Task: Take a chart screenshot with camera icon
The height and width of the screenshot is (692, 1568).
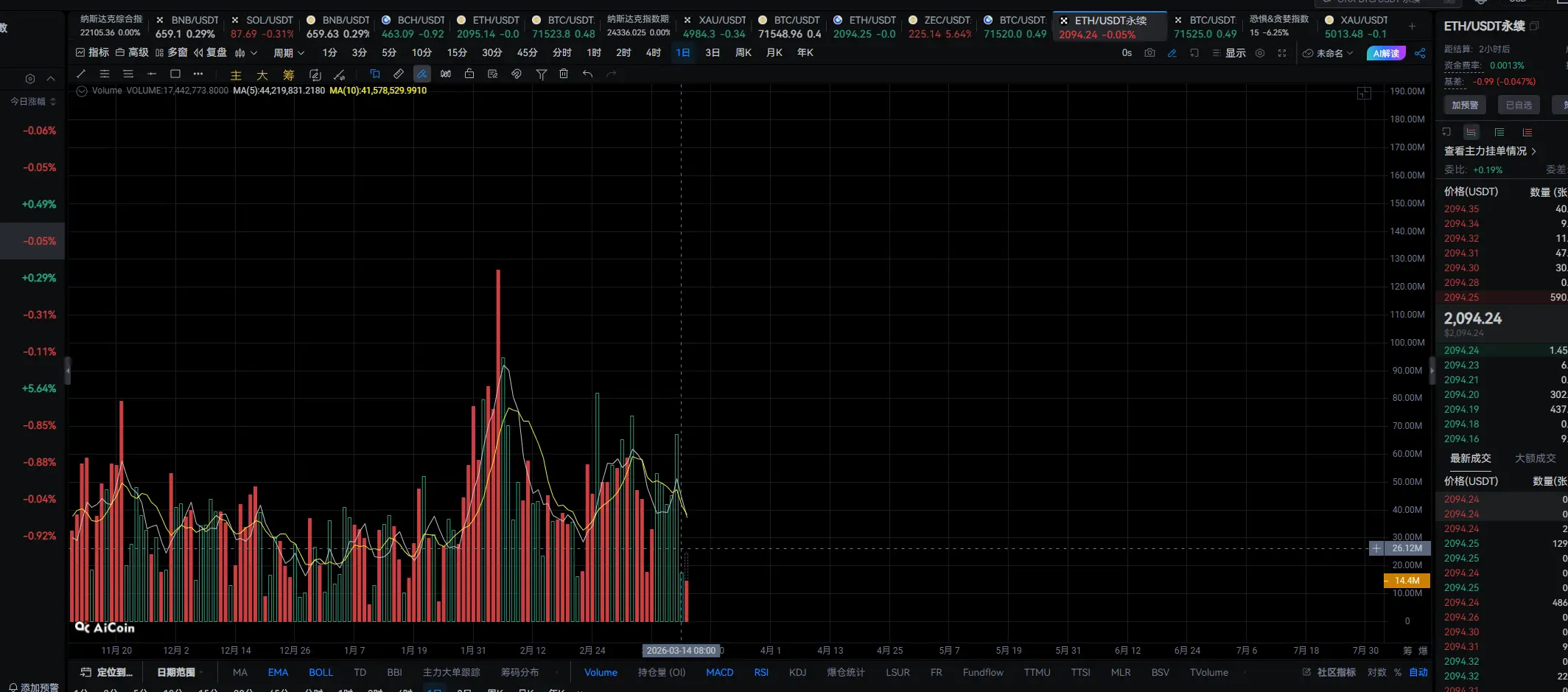Action: pos(1149,53)
